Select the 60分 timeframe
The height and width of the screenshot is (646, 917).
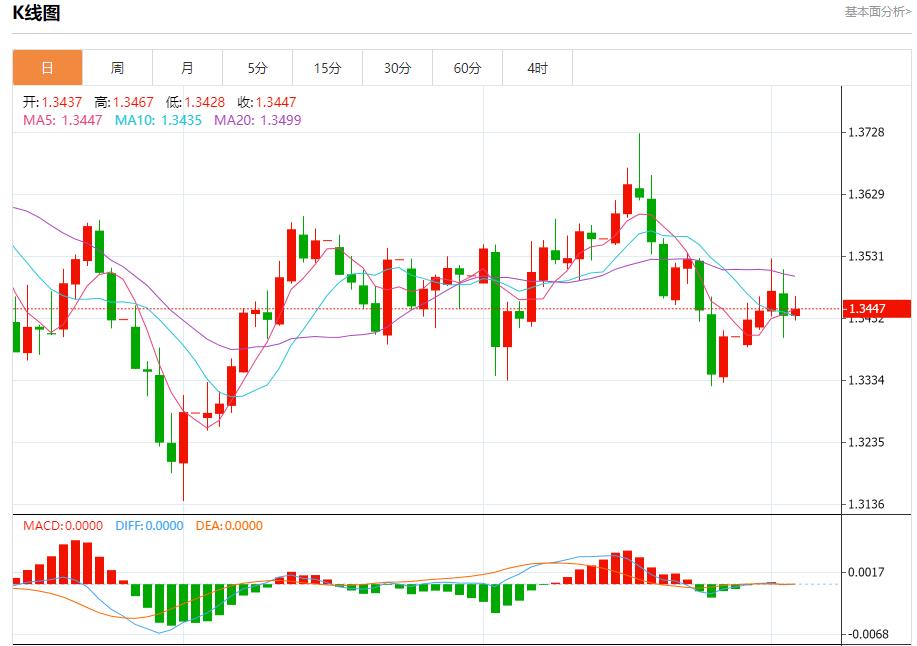pyautogui.click(x=466, y=68)
